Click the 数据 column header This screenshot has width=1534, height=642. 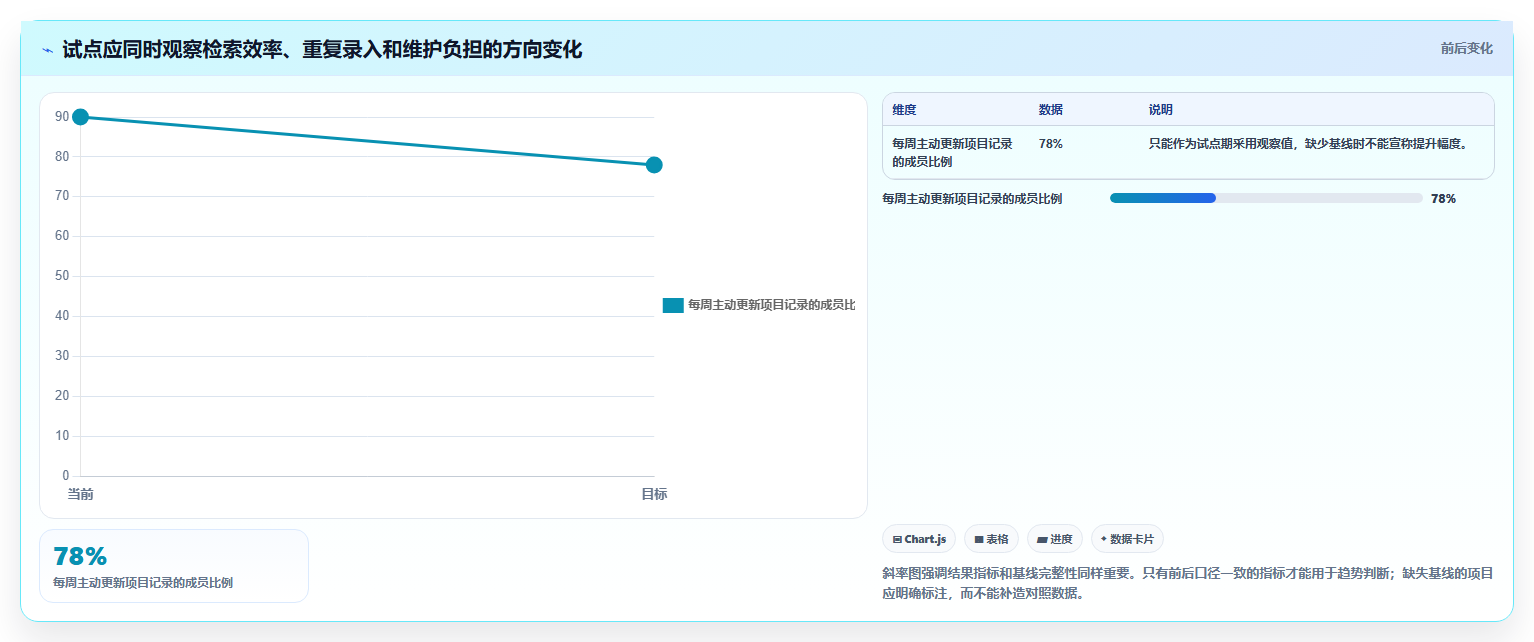pos(1051,110)
